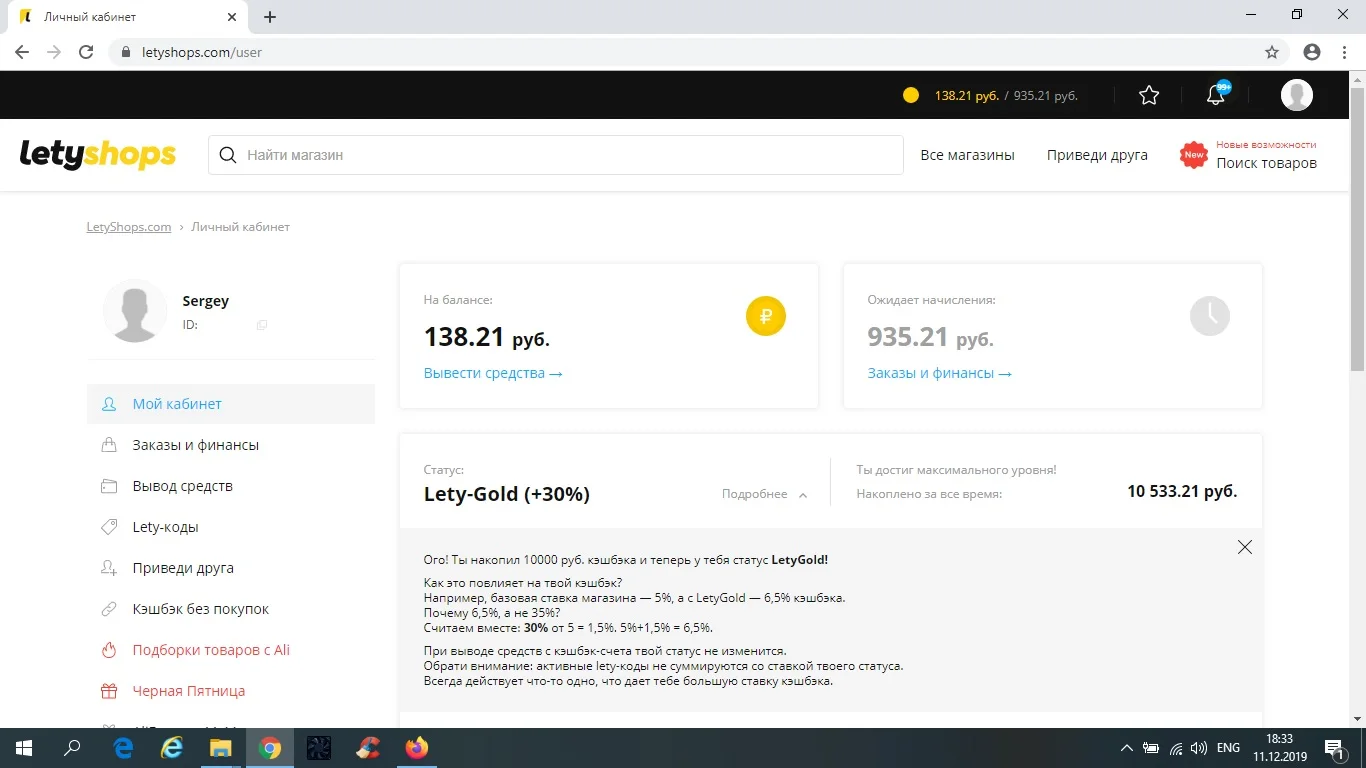
Task: Open the taskbar volume control
Action: click(1199, 748)
